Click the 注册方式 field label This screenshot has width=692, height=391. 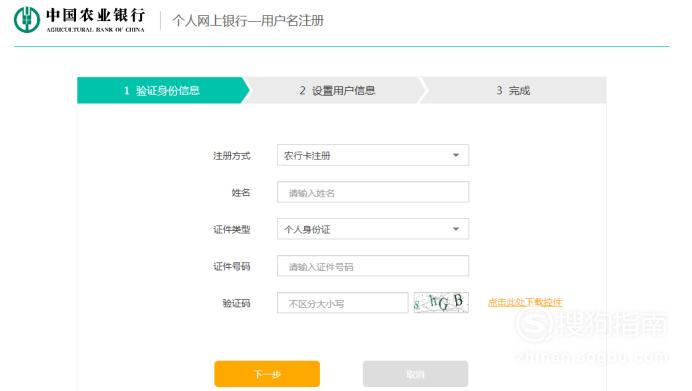[x=232, y=156]
